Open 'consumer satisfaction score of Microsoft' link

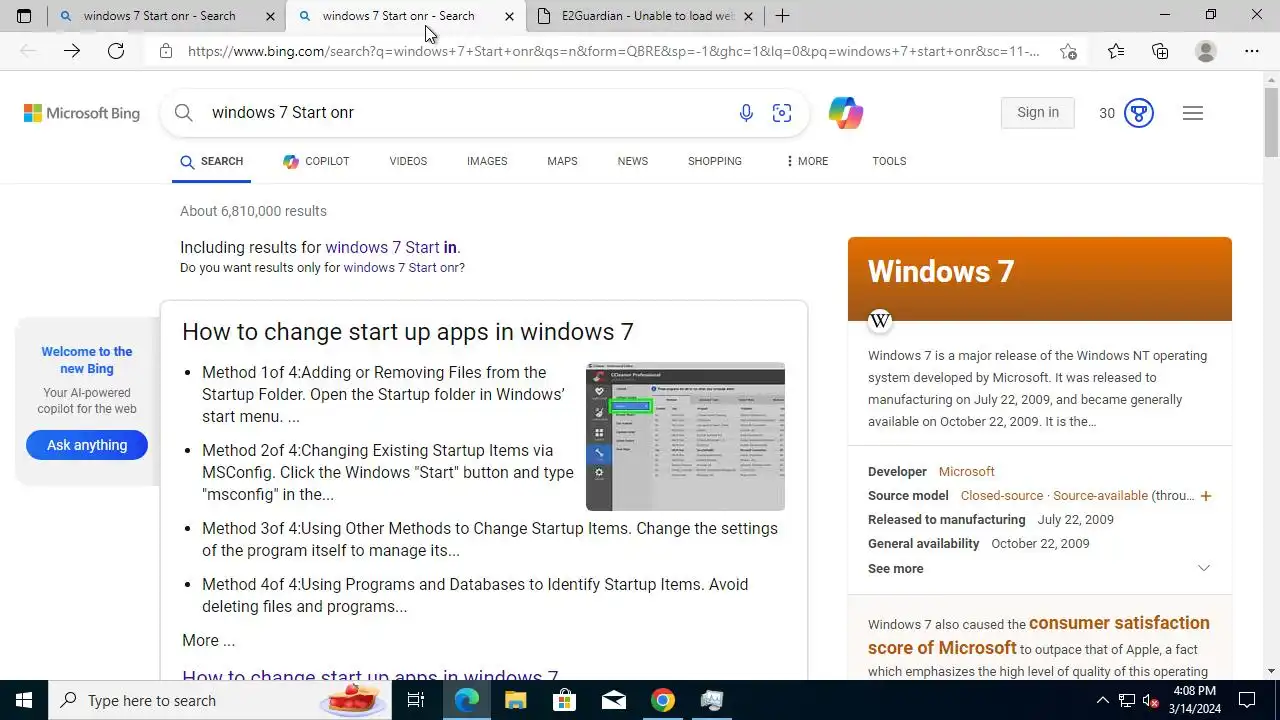point(1039,635)
